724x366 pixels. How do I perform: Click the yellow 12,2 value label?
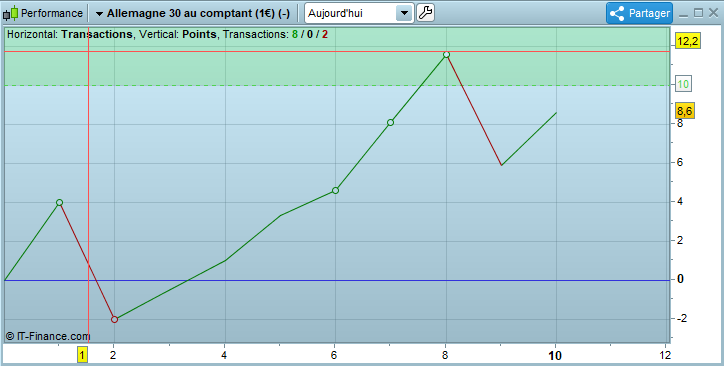click(688, 42)
